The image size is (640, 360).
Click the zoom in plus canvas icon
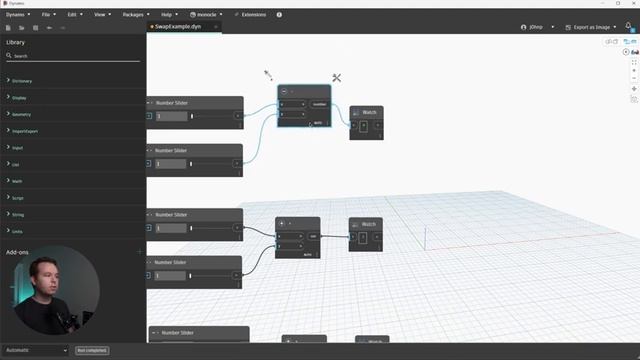(634, 70)
